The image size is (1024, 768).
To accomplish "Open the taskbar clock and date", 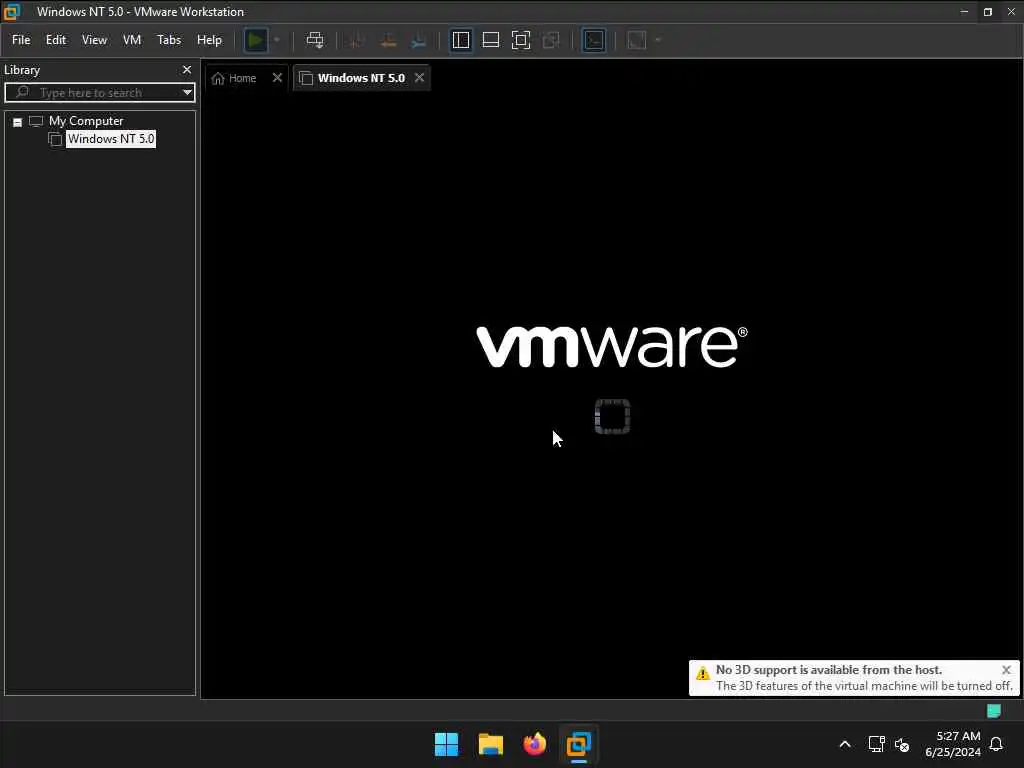I will (x=953, y=744).
